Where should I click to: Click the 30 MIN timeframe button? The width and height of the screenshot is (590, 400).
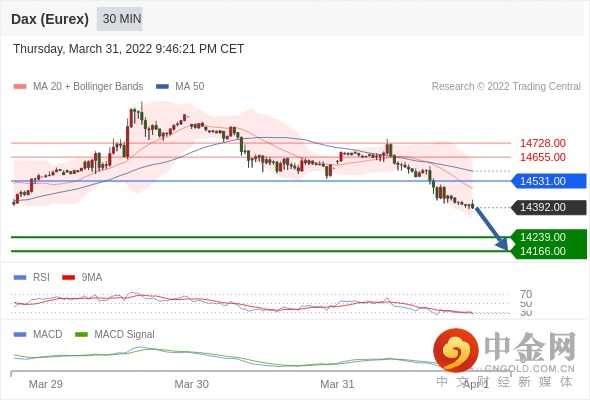click(x=120, y=19)
